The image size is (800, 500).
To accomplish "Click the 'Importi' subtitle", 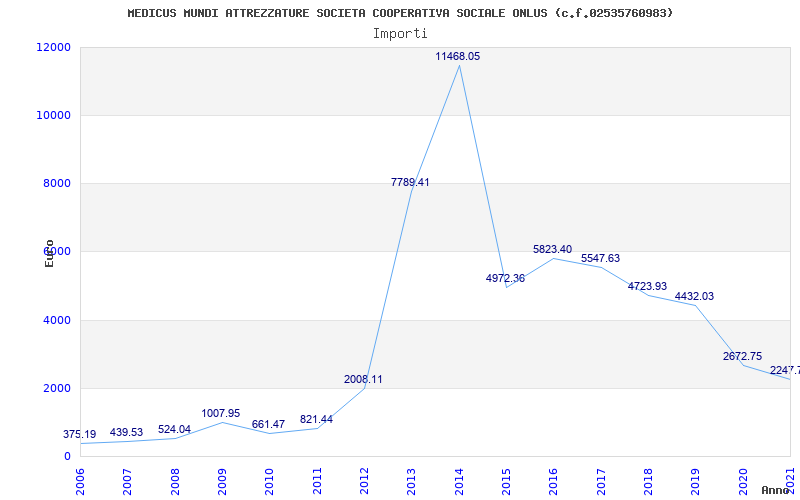I will 400,34.
